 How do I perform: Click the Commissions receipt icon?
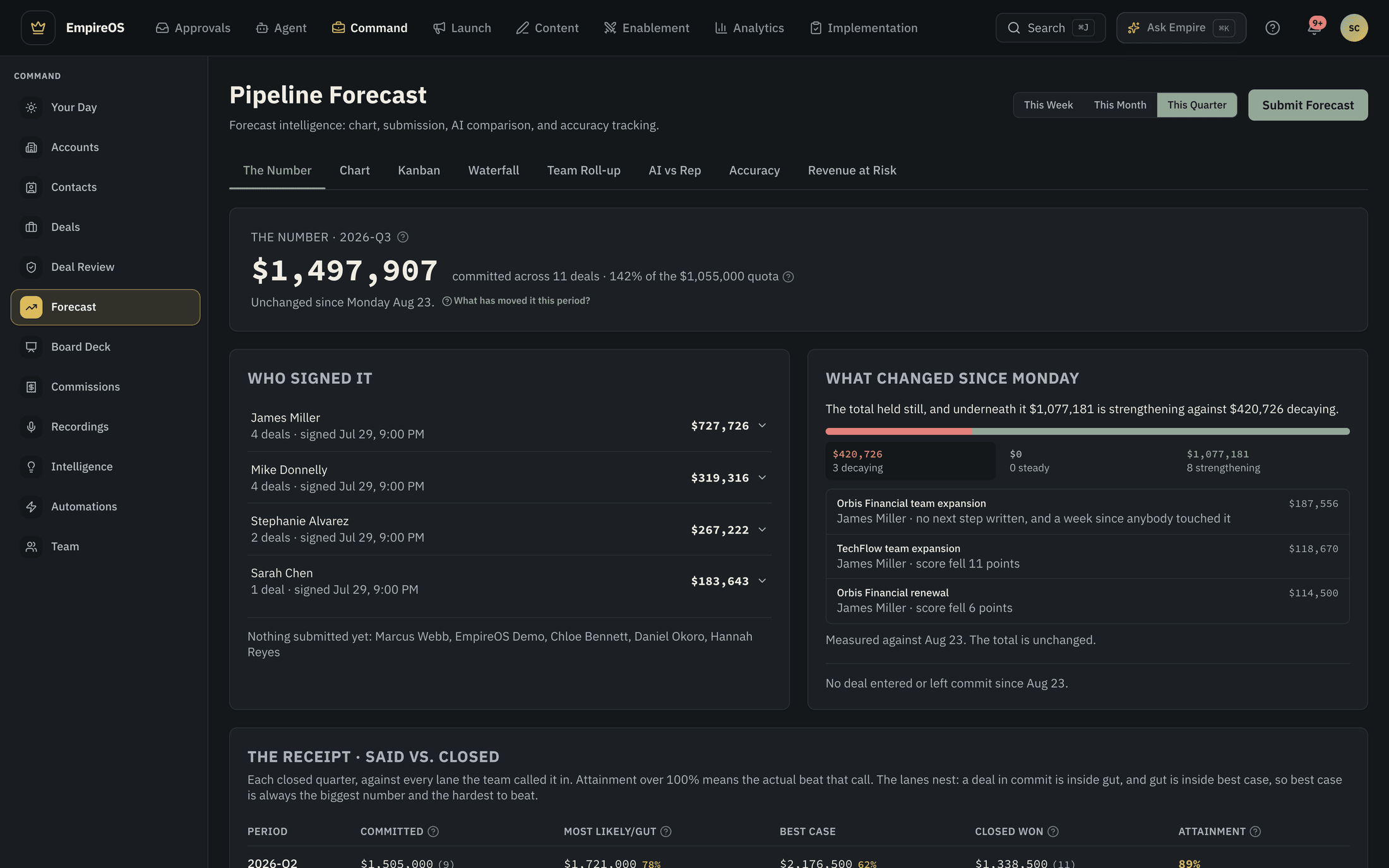tap(31, 387)
